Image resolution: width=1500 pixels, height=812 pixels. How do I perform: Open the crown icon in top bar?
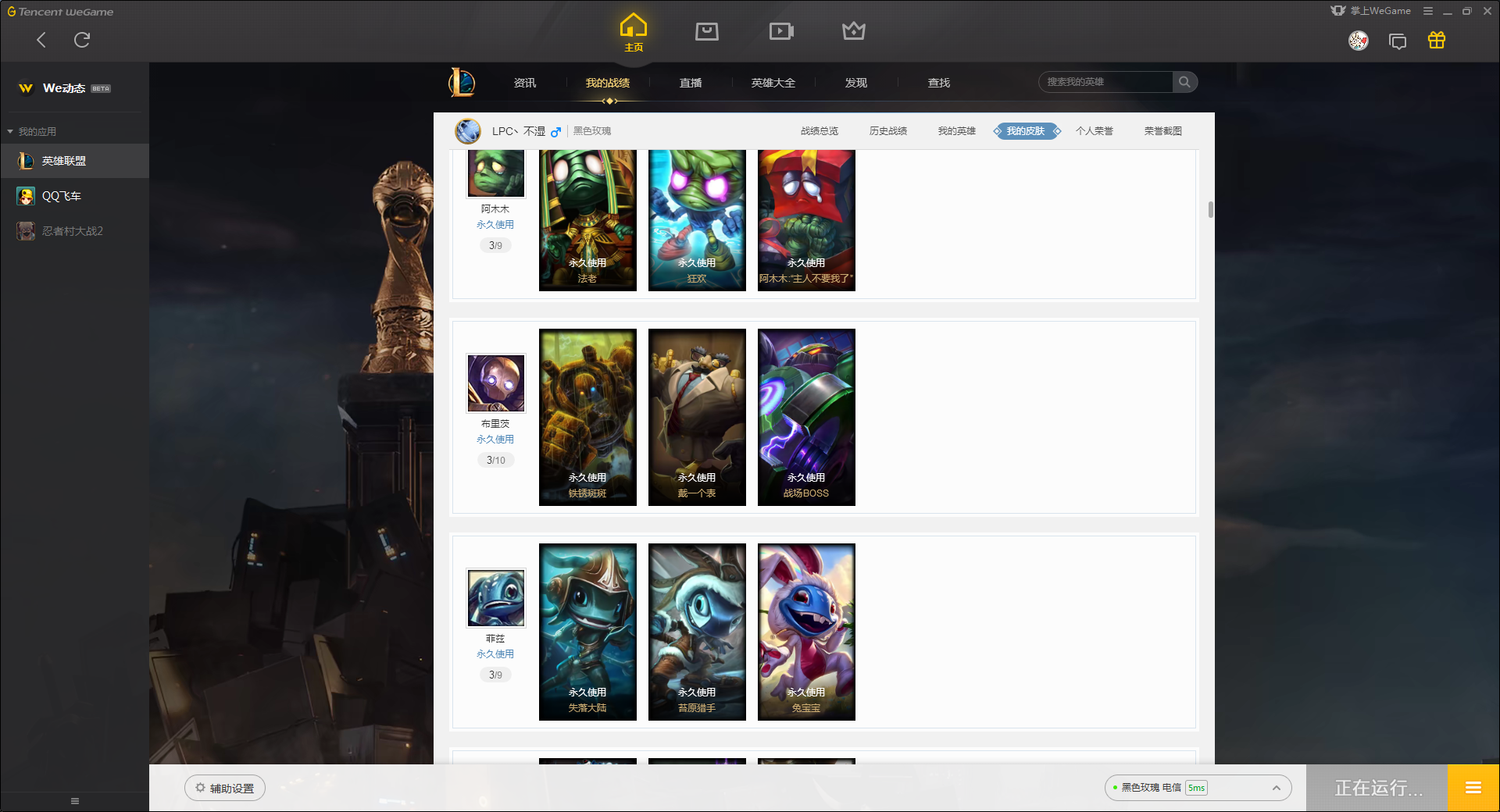pos(854,31)
